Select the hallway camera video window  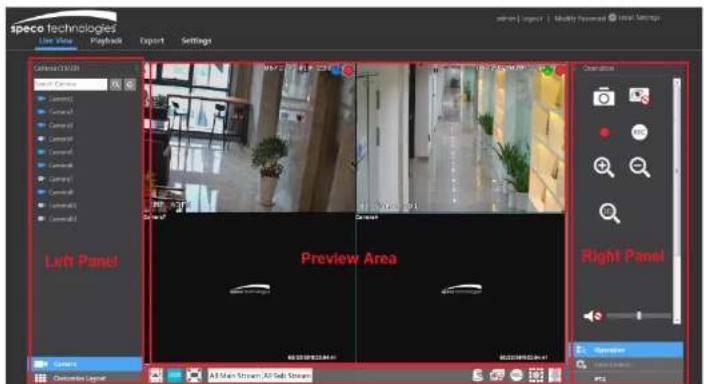point(461,138)
